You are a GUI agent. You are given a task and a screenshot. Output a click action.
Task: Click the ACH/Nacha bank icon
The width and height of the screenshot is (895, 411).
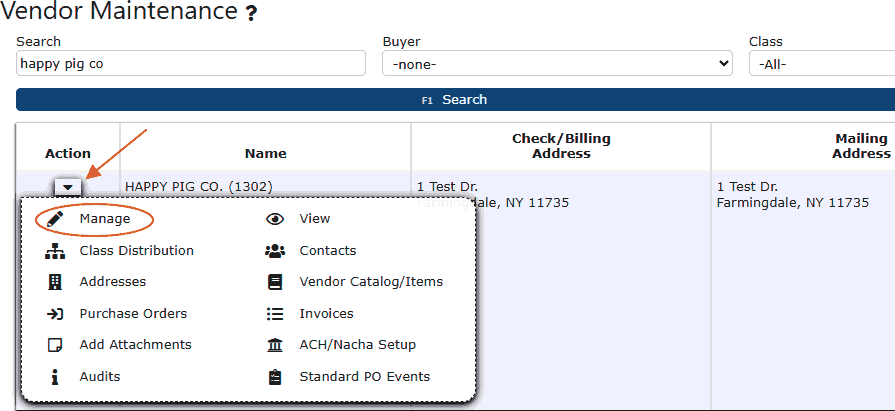pyautogui.click(x=275, y=345)
